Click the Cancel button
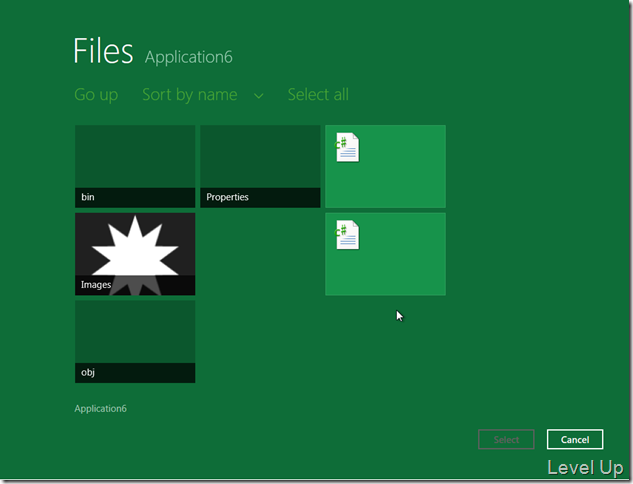Viewport: 633px width, 484px height. [x=575, y=439]
